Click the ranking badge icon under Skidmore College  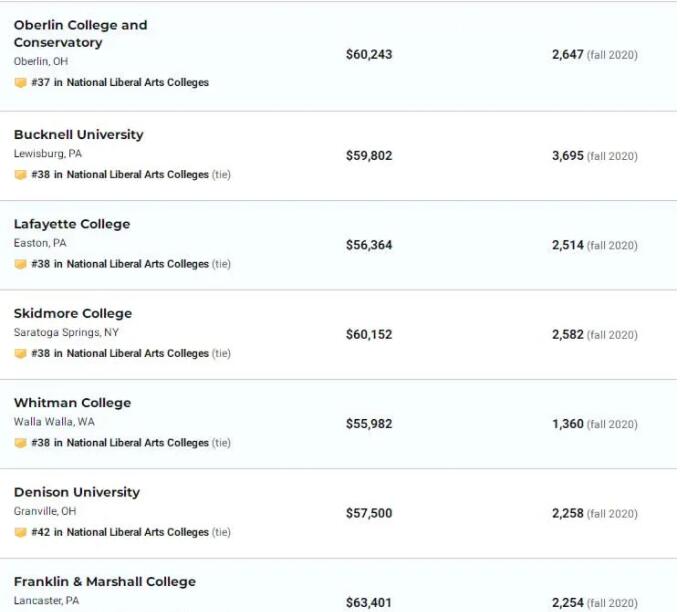(x=20, y=353)
